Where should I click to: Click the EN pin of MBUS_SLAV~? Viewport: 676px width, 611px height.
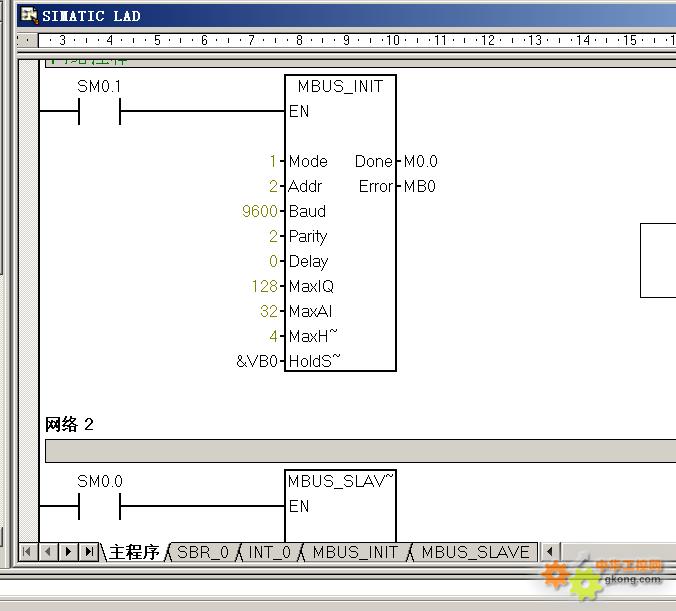point(299,506)
